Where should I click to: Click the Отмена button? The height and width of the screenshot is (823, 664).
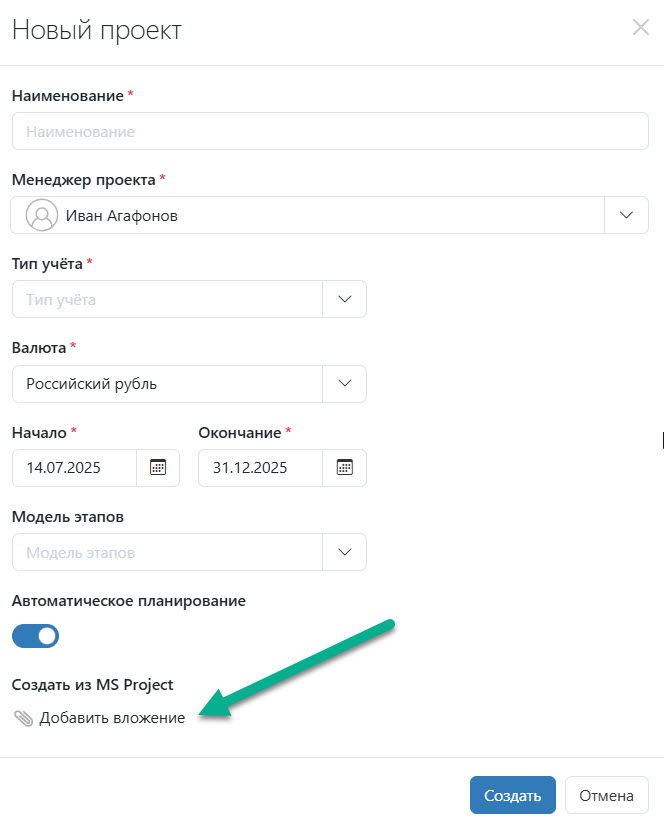(606, 794)
